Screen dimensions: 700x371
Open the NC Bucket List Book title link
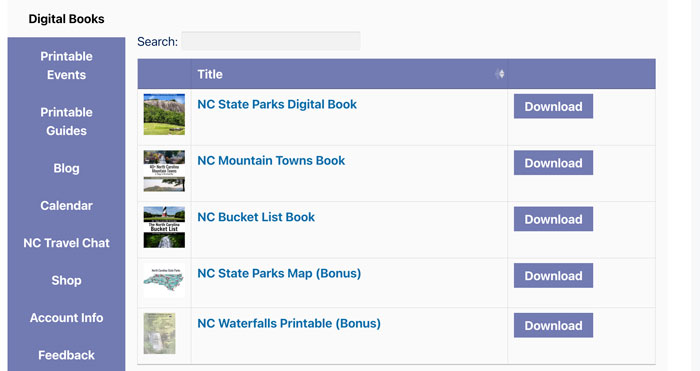pos(256,217)
